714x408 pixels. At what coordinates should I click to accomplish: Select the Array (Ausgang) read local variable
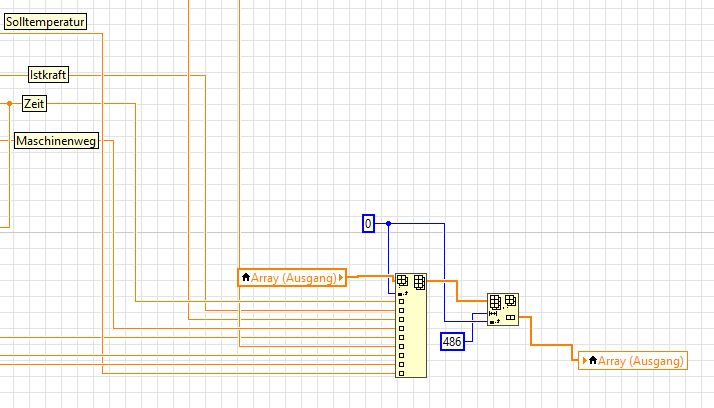292,277
